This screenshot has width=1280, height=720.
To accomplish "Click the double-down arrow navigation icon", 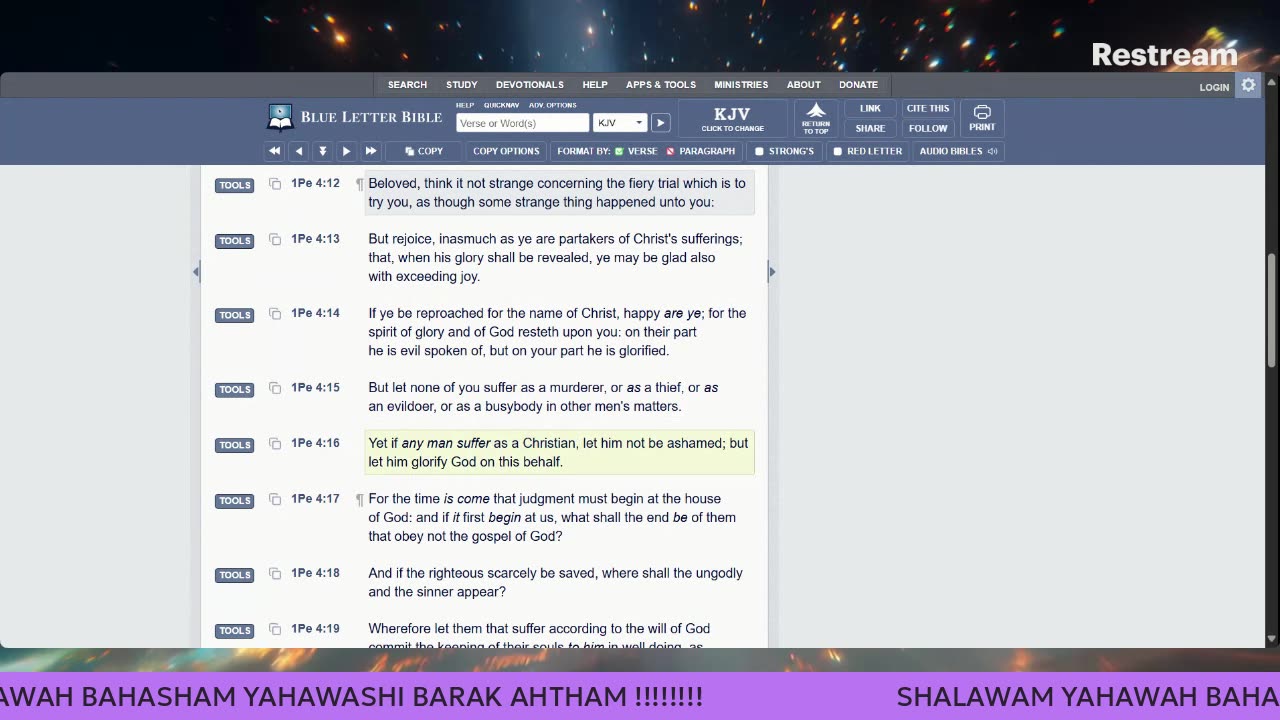I will tap(322, 151).
